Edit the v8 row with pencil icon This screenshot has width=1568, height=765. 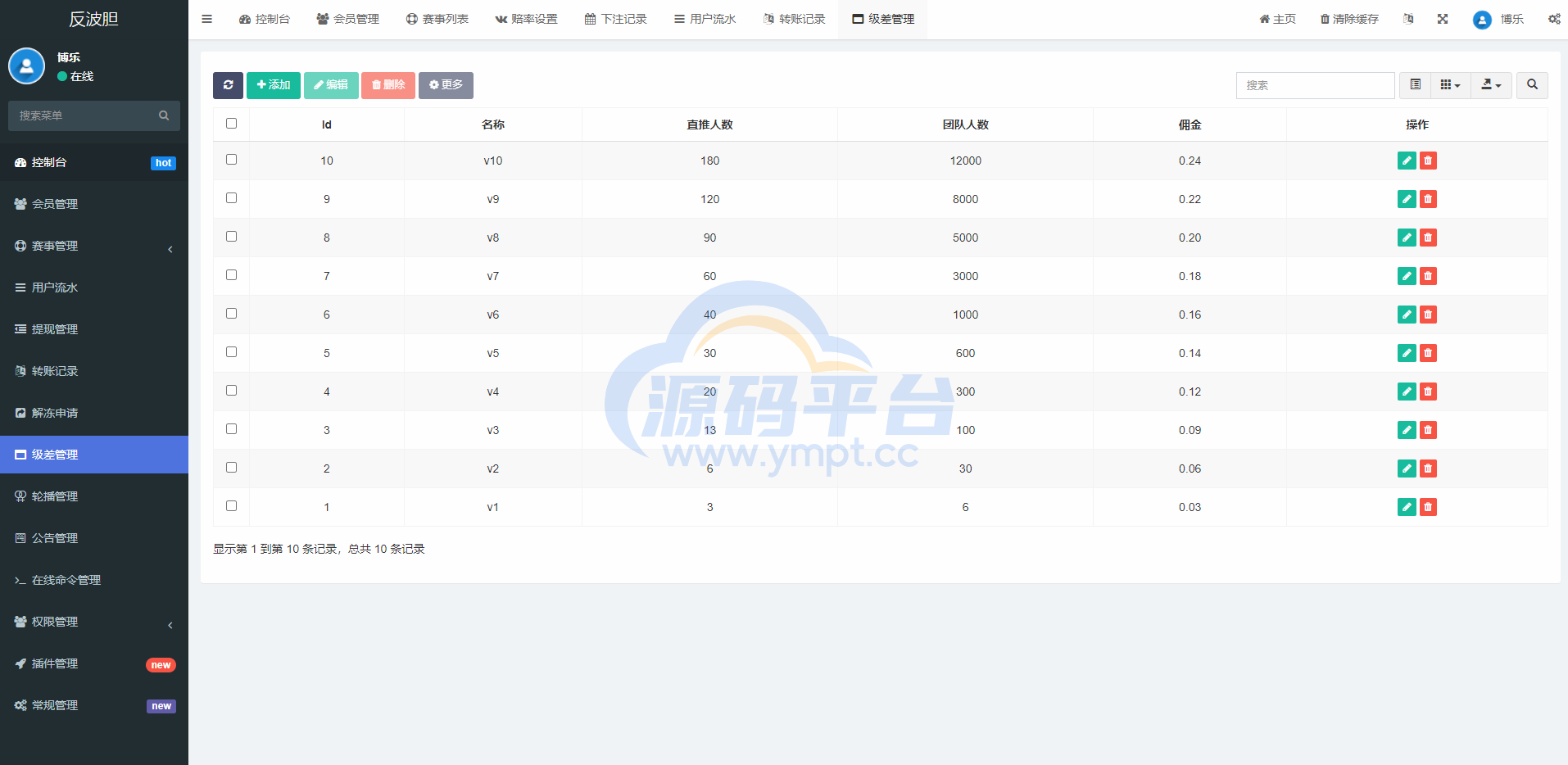[x=1407, y=238]
